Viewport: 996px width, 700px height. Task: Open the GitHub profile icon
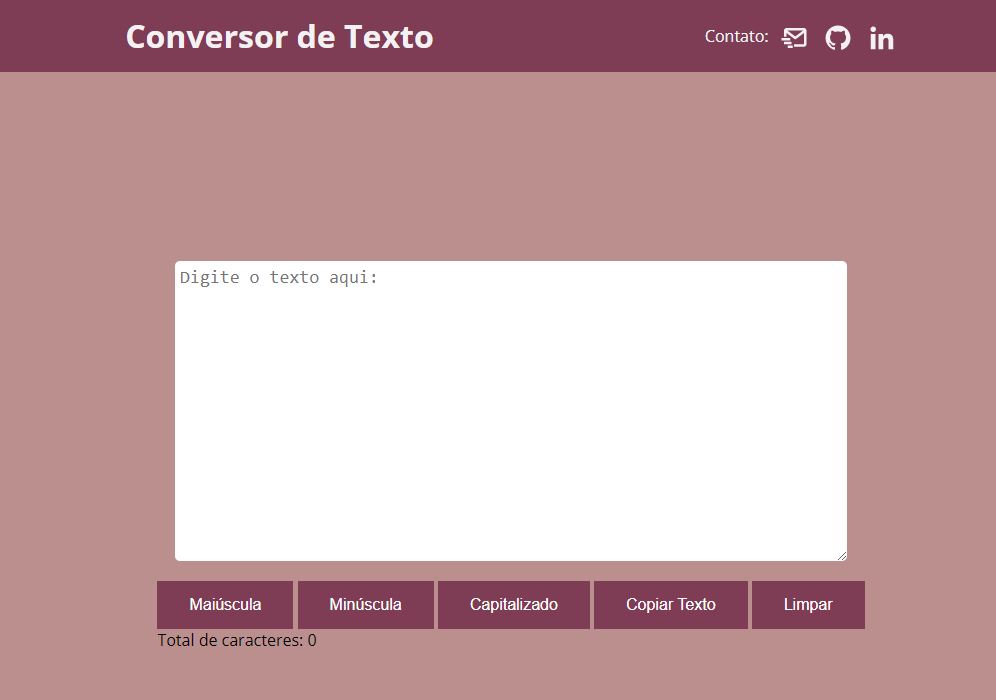(838, 38)
